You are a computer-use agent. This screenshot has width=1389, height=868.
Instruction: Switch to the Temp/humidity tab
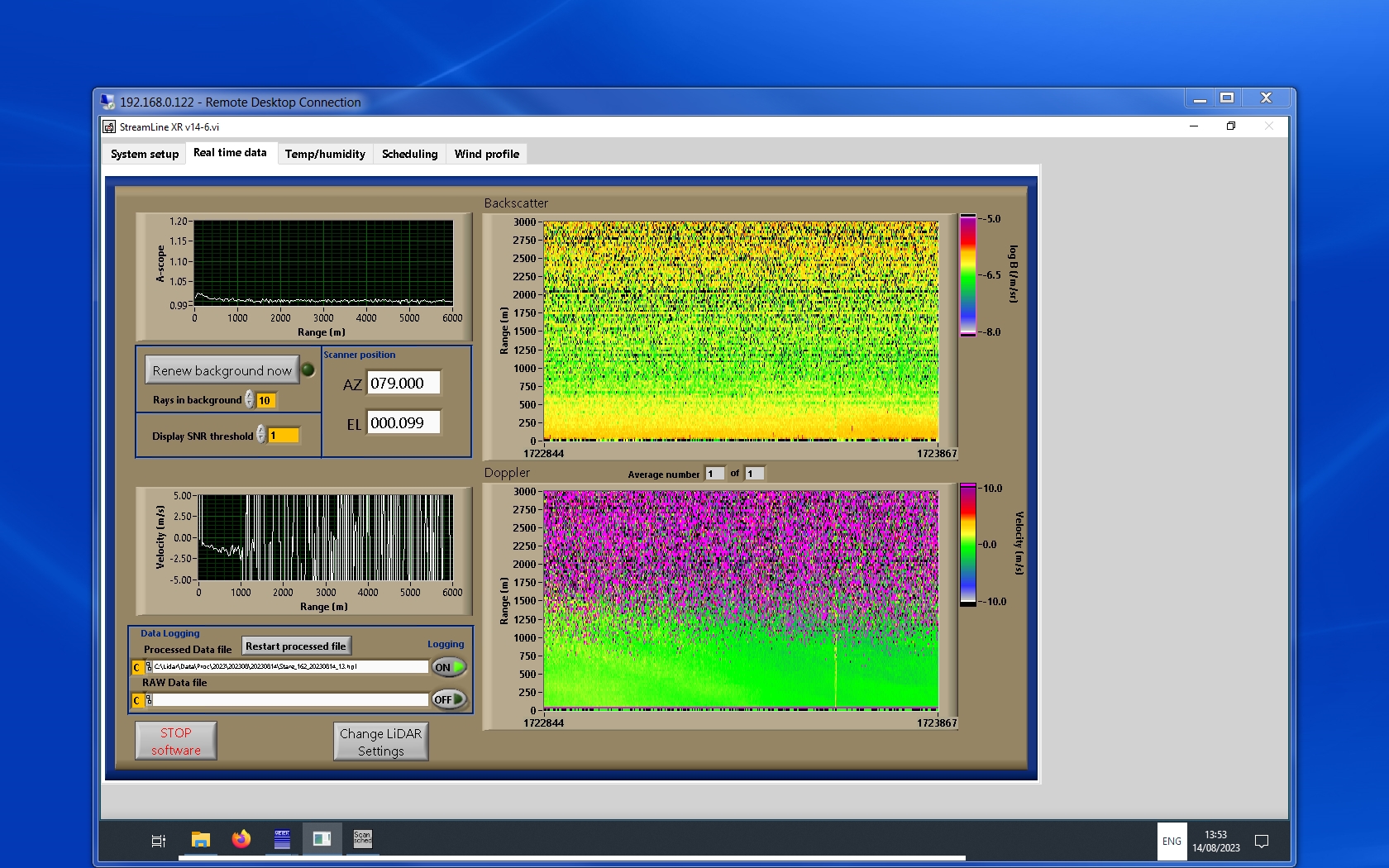click(325, 154)
